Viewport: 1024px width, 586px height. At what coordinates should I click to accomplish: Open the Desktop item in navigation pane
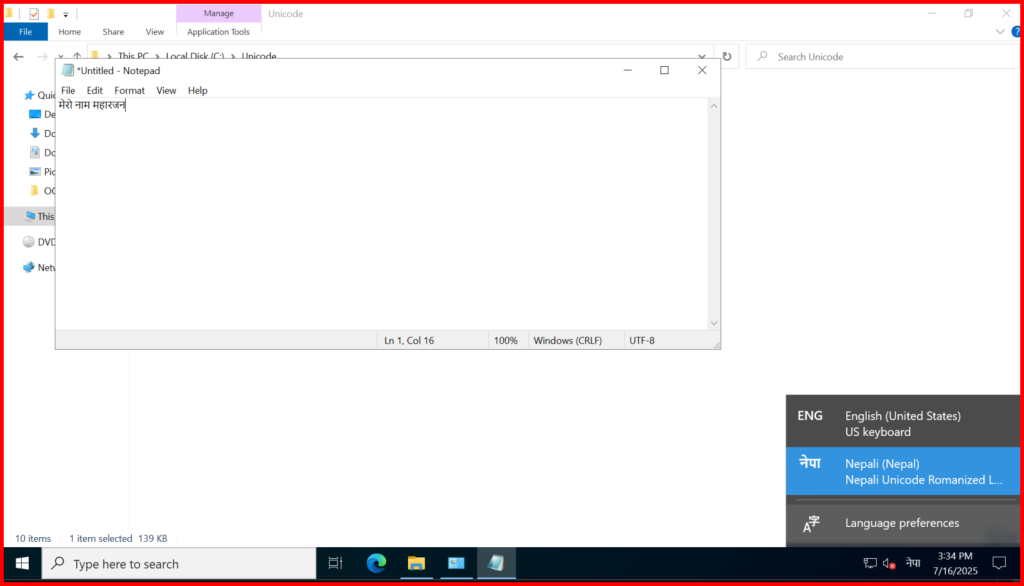point(42,114)
